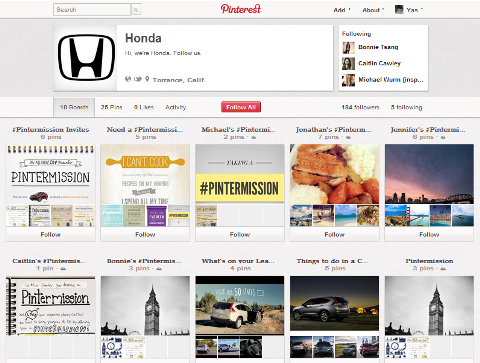Screen dimensions: 480x363
Task: Open Caitlin Cawley's profile link
Action: pyautogui.click(x=379, y=63)
